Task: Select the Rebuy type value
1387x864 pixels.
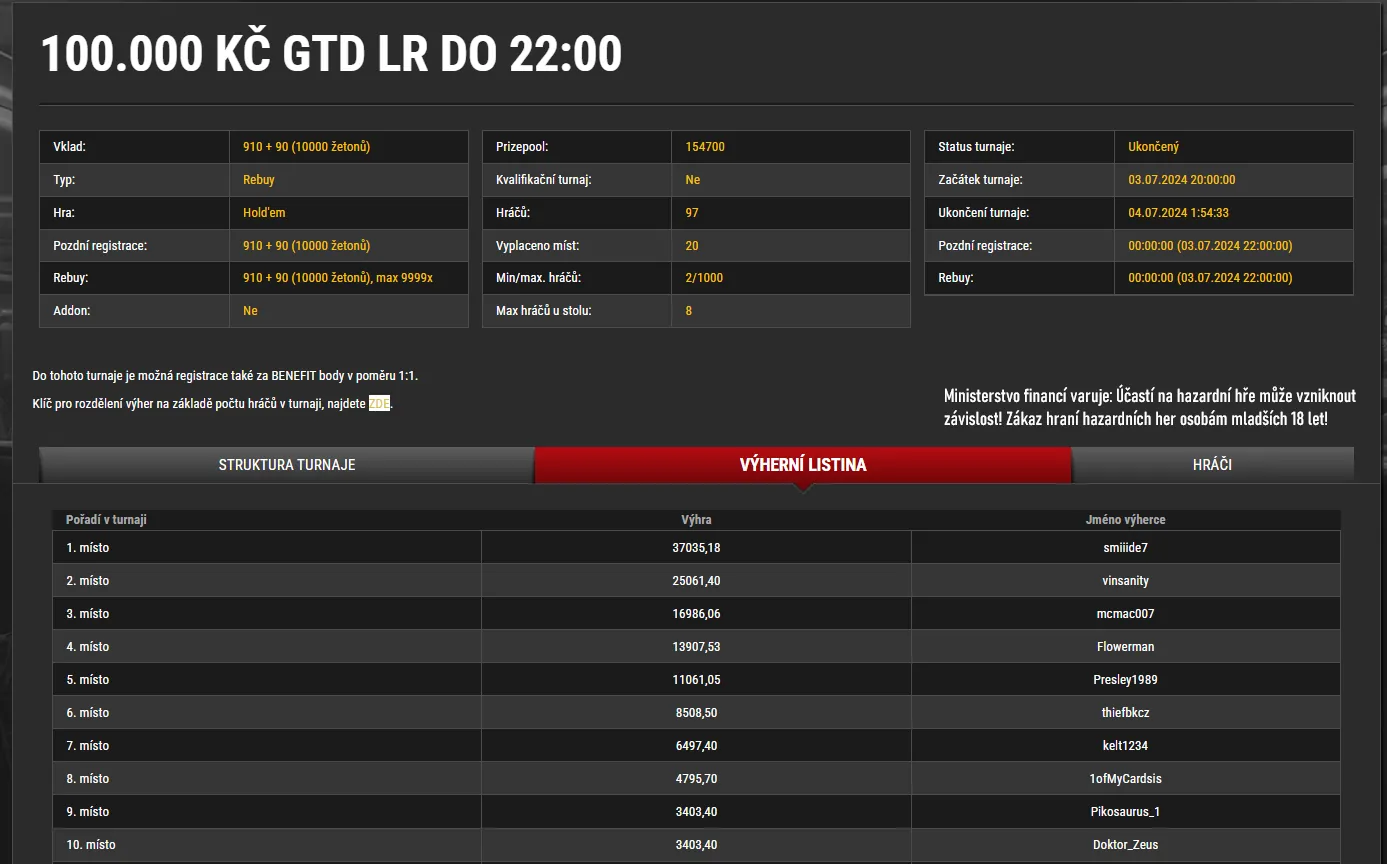Action: click(x=263, y=179)
